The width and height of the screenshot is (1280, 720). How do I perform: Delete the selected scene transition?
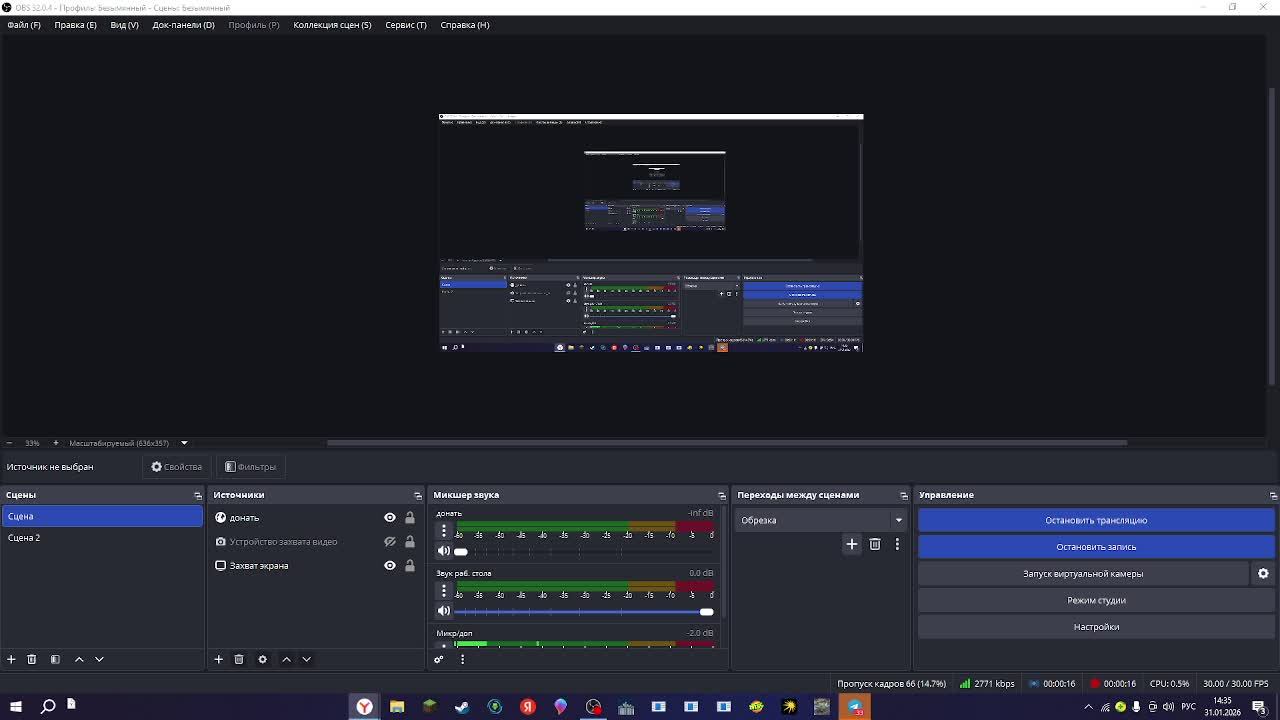point(875,544)
